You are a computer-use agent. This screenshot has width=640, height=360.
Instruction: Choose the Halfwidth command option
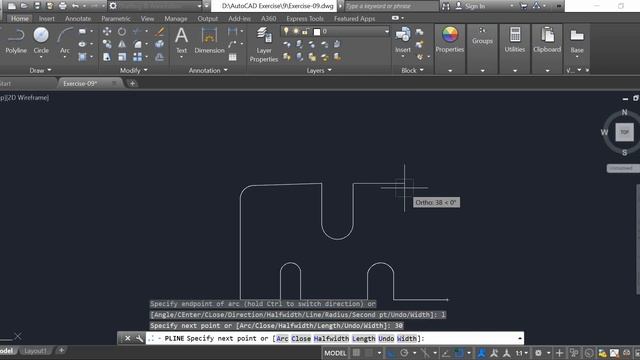(331, 338)
